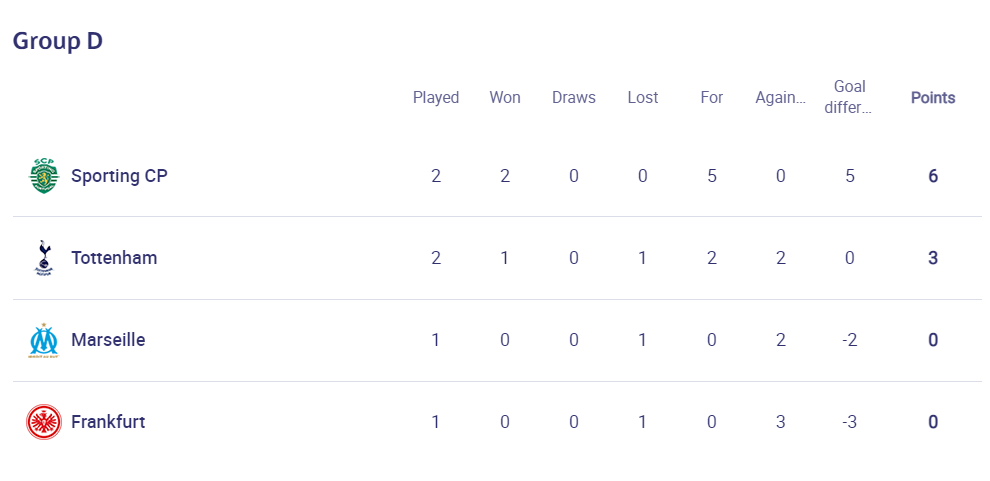Click Frankfurt's goal difference of -3

tap(850, 422)
